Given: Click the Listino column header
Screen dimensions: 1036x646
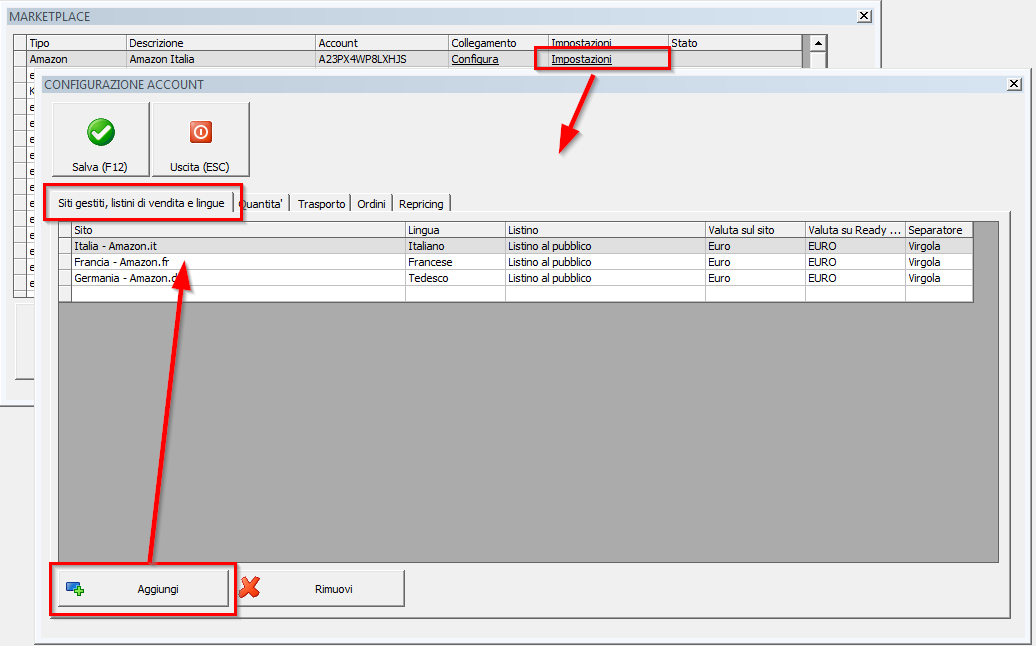Looking at the screenshot, I should click(x=605, y=230).
